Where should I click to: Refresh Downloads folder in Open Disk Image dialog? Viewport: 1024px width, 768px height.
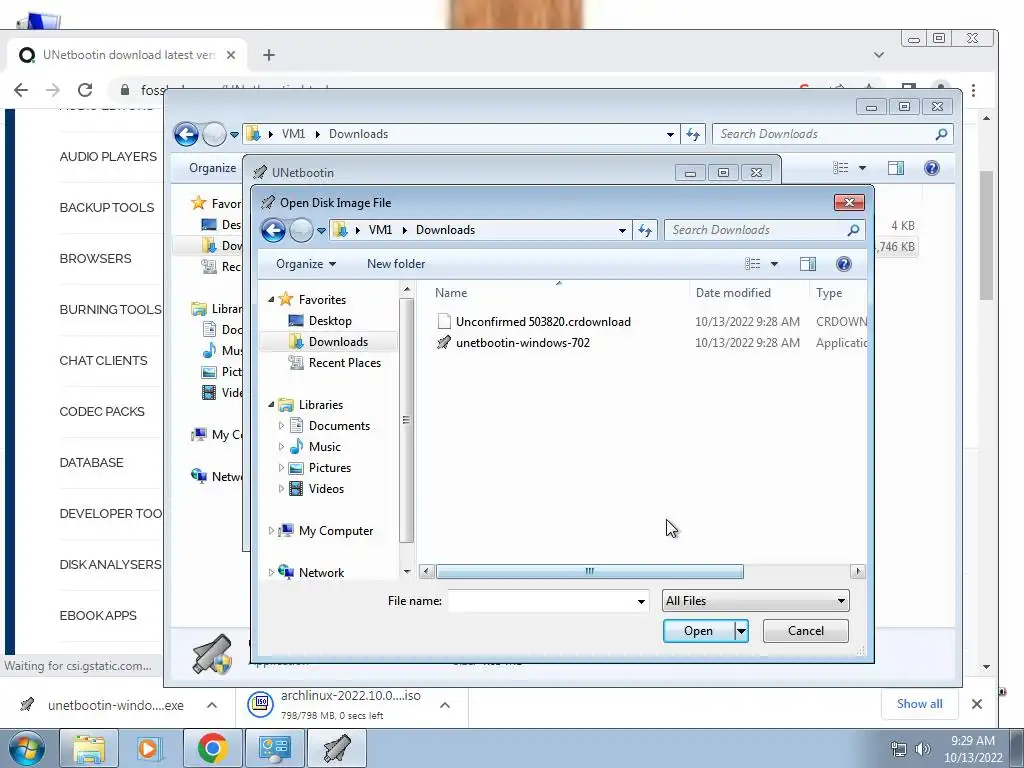click(x=645, y=230)
